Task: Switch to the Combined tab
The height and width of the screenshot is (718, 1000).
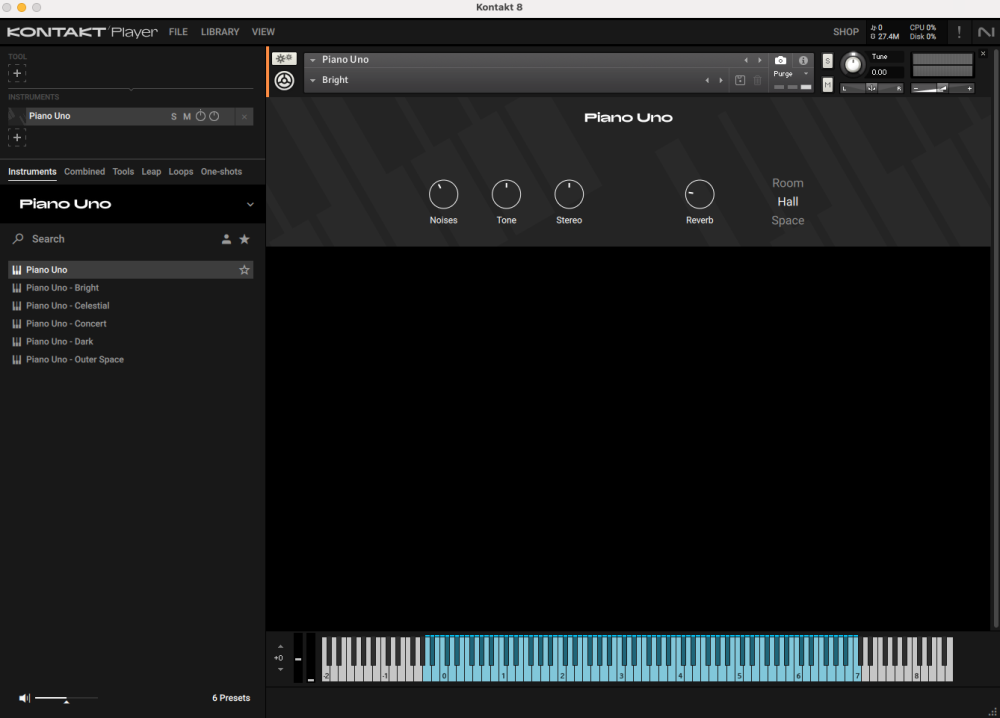Action: (x=84, y=172)
